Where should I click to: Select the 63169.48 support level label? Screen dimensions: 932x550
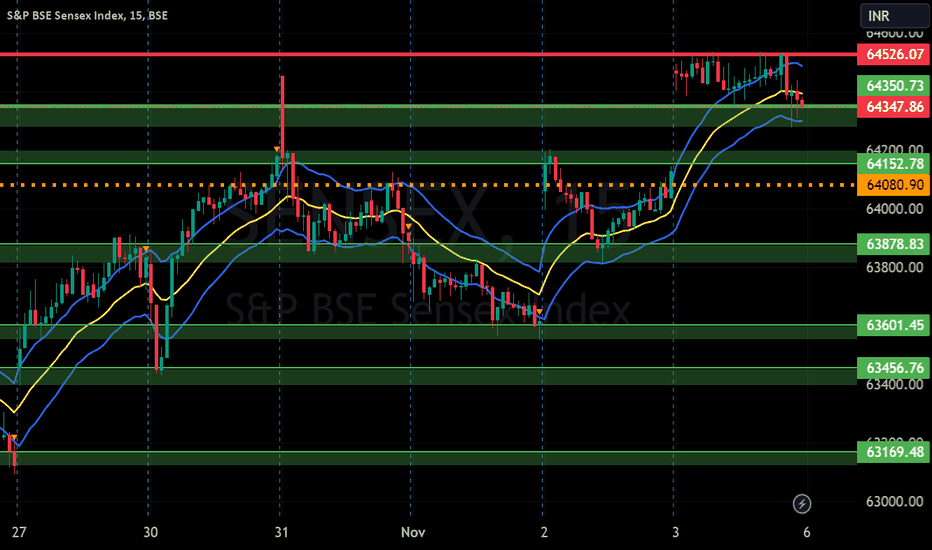pyautogui.click(x=894, y=452)
